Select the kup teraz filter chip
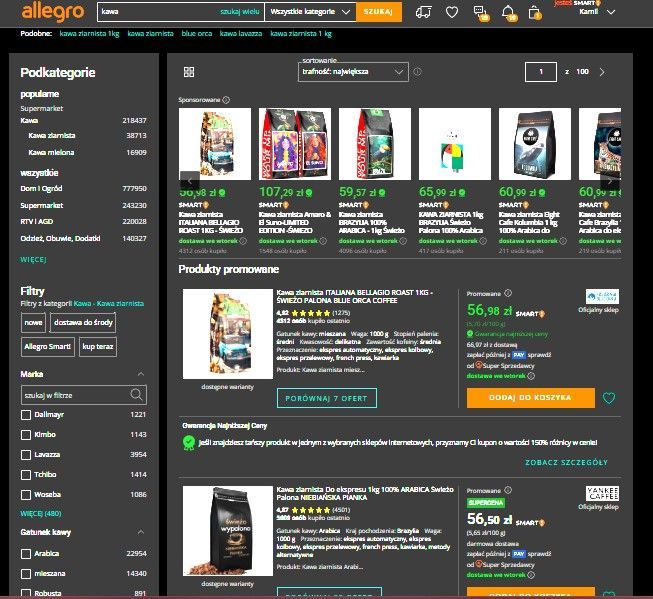The height and width of the screenshot is (599, 653). 98,347
